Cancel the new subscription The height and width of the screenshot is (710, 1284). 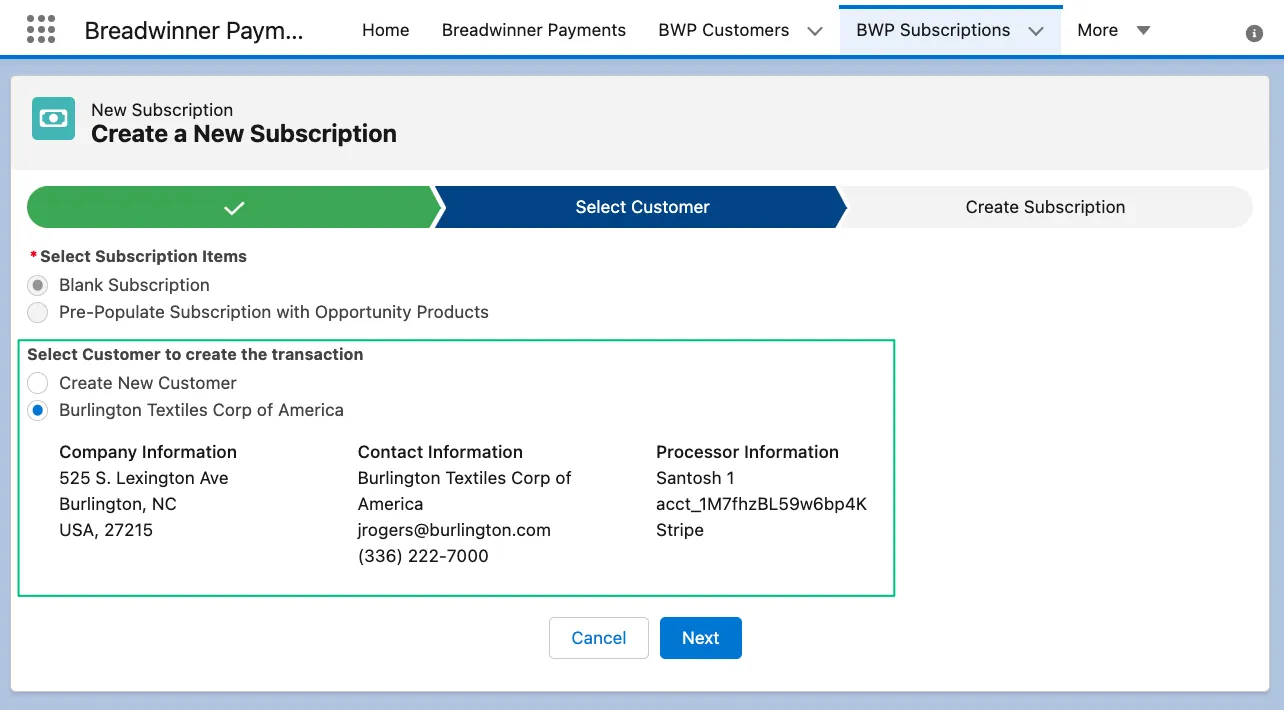pos(599,638)
